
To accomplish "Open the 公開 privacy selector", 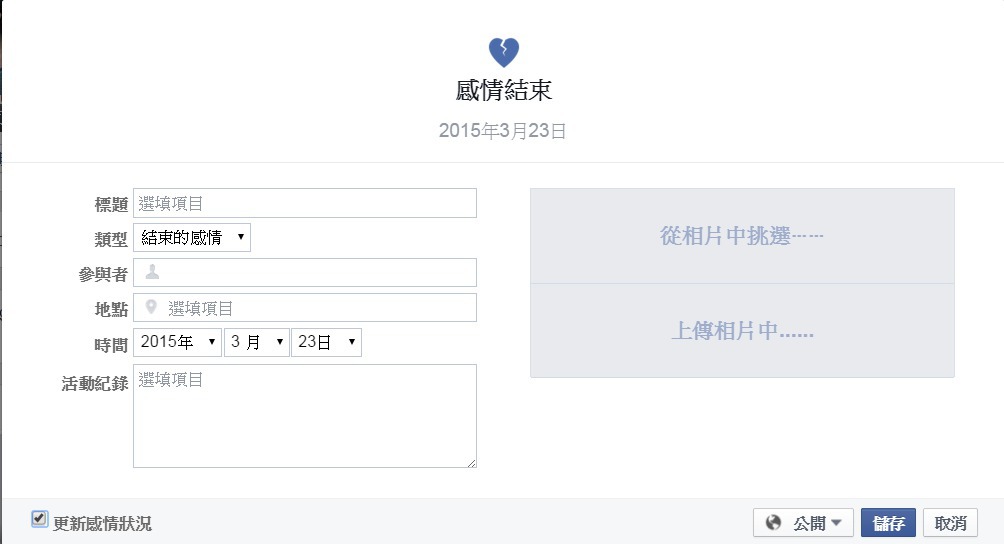I will 803,523.
